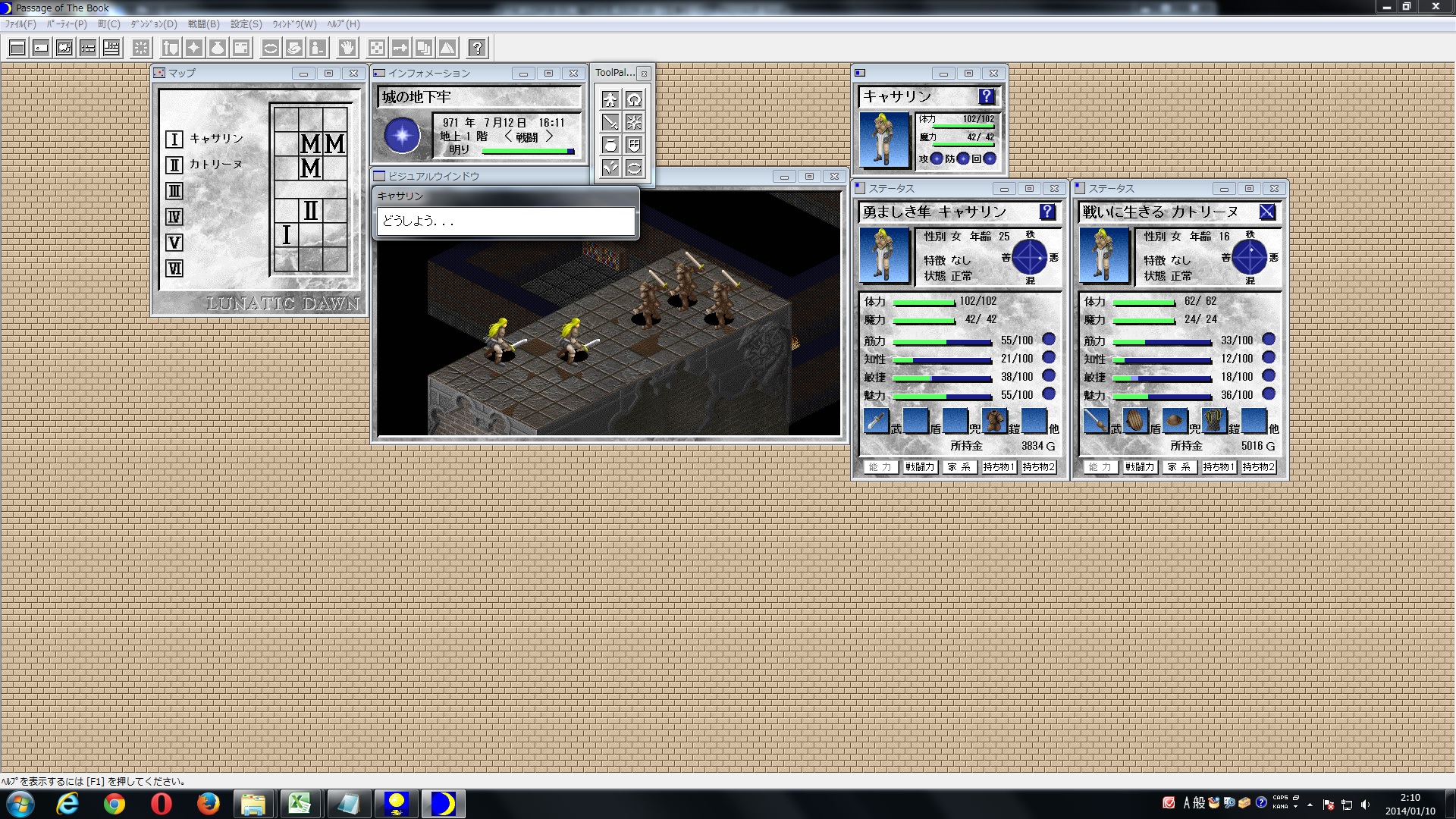Toggle the 回 orb in Katherine's window
This screenshot has height=819, width=1456.
tap(990, 158)
